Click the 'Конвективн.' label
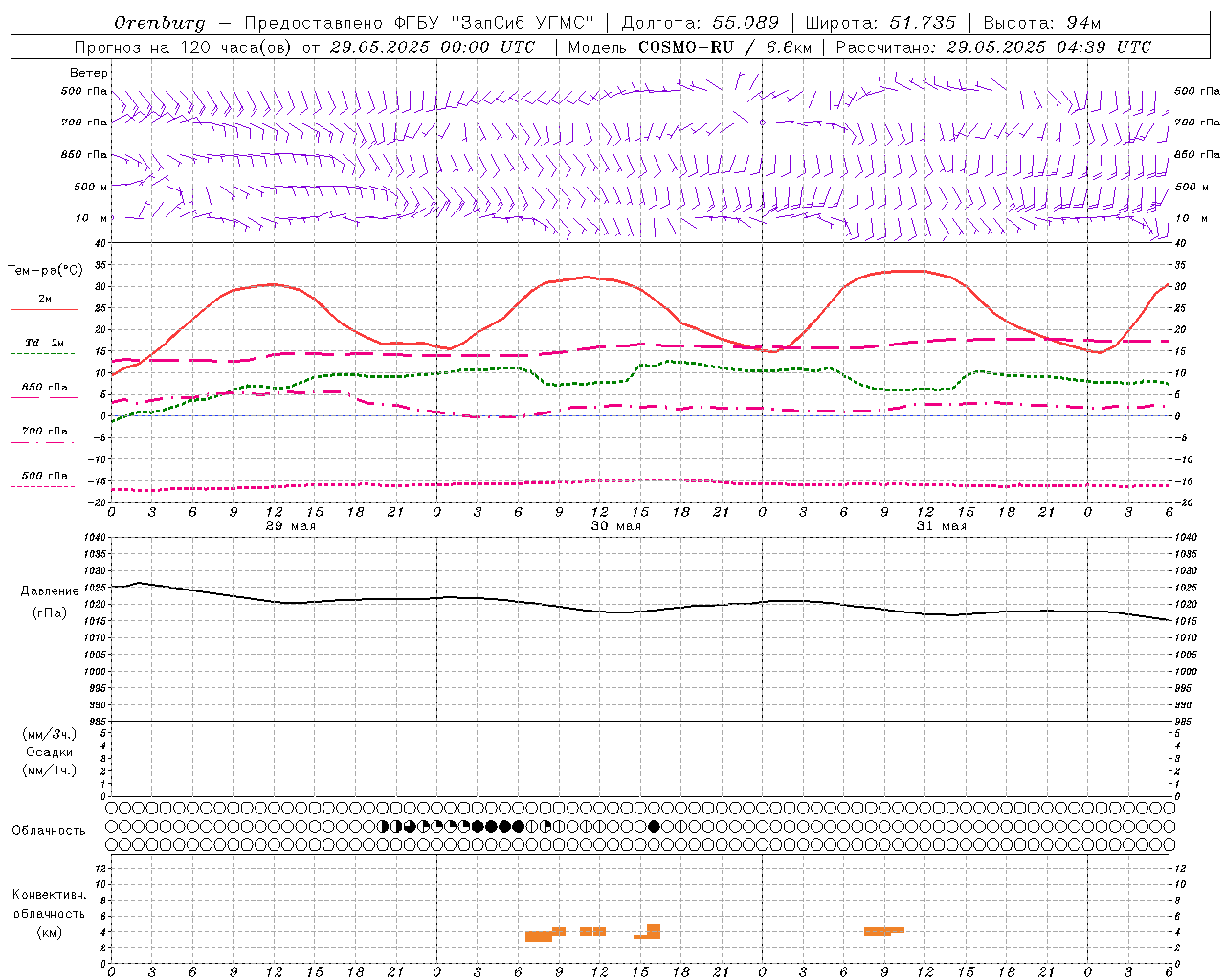The width and height of the screenshot is (1225, 980). click(x=50, y=895)
